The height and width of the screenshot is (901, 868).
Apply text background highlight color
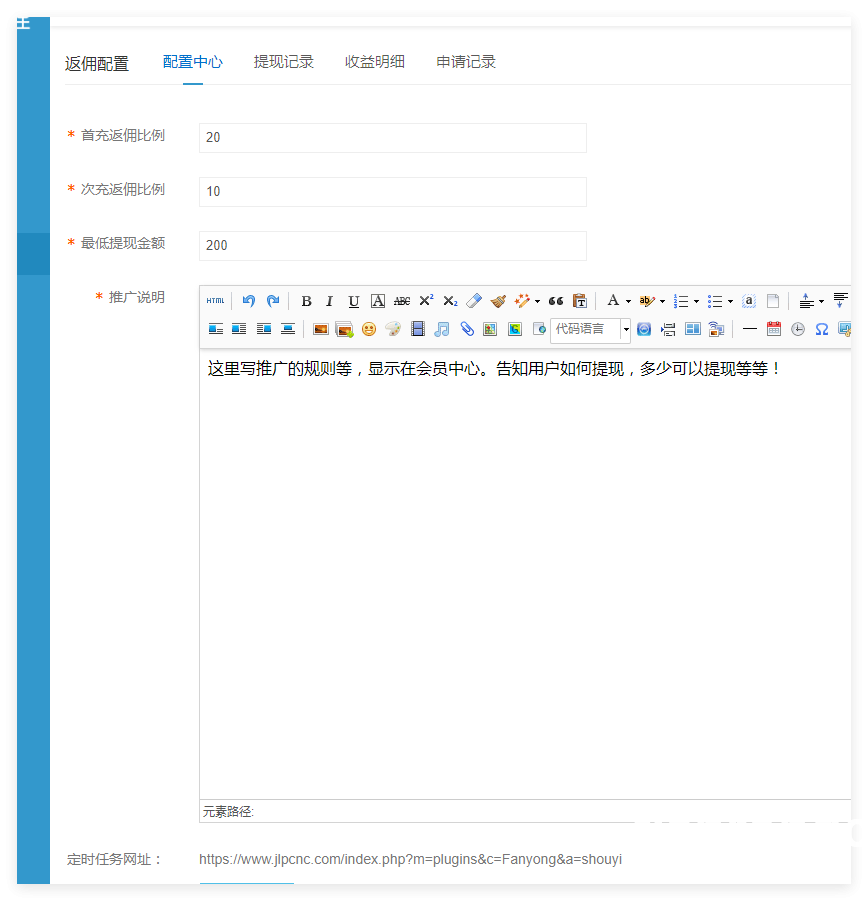647,301
